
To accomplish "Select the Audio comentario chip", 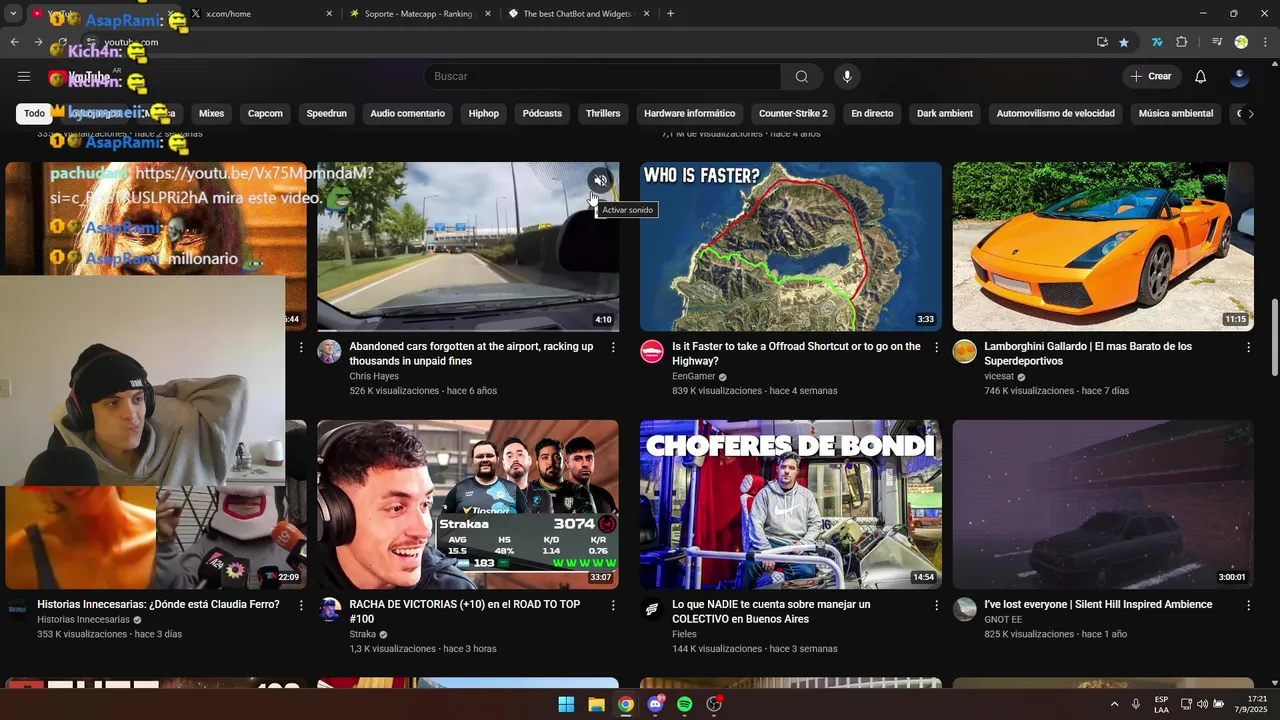I will tap(407, 113).
